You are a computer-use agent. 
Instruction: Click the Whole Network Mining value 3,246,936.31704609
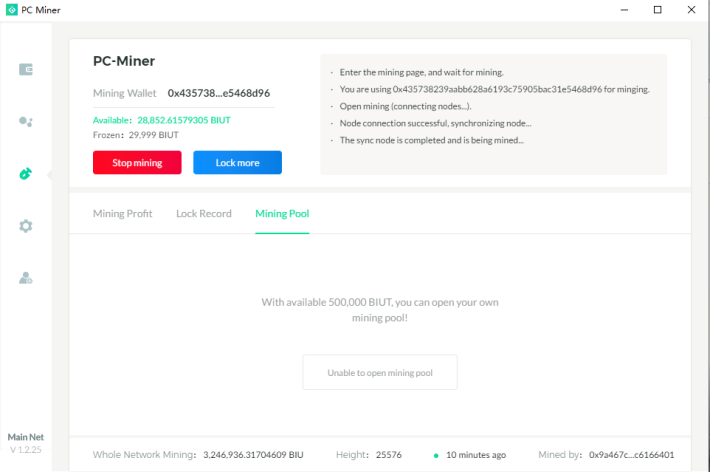(x=253, y=455)
